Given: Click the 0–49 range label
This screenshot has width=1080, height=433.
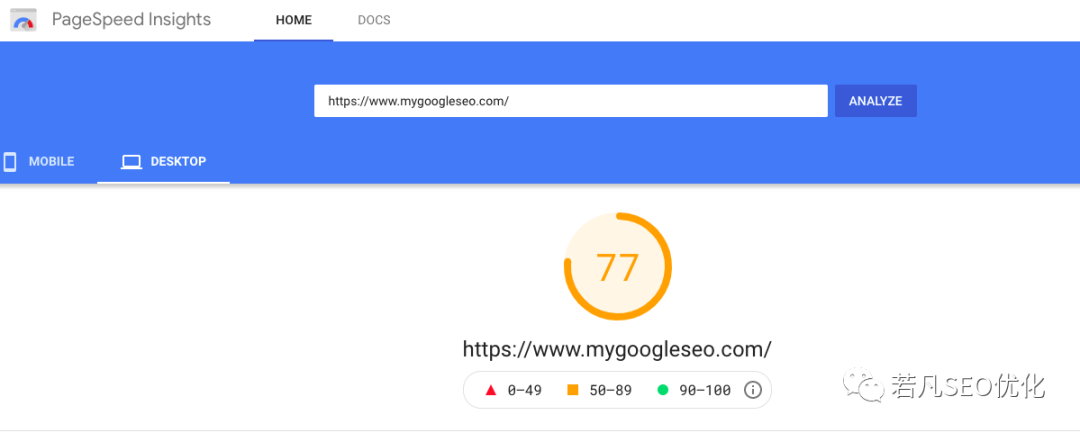Looking at the screenshot, I should (524, 390).
